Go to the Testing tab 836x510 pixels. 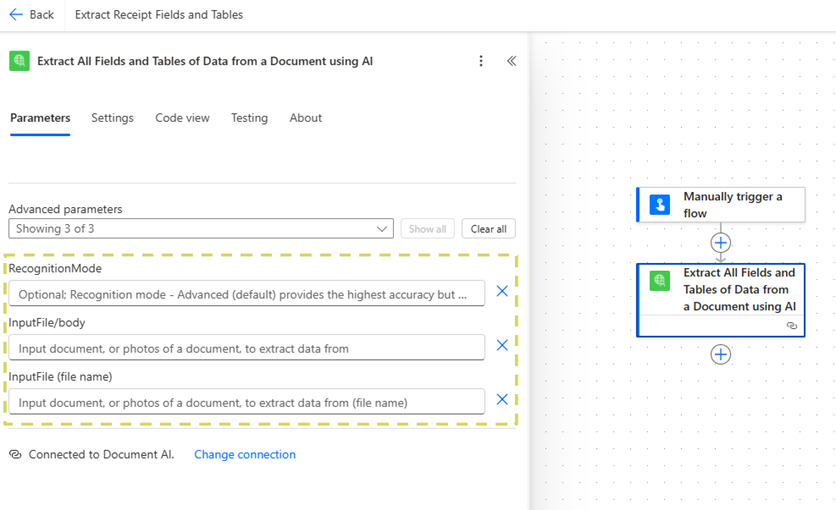(249, 118)
